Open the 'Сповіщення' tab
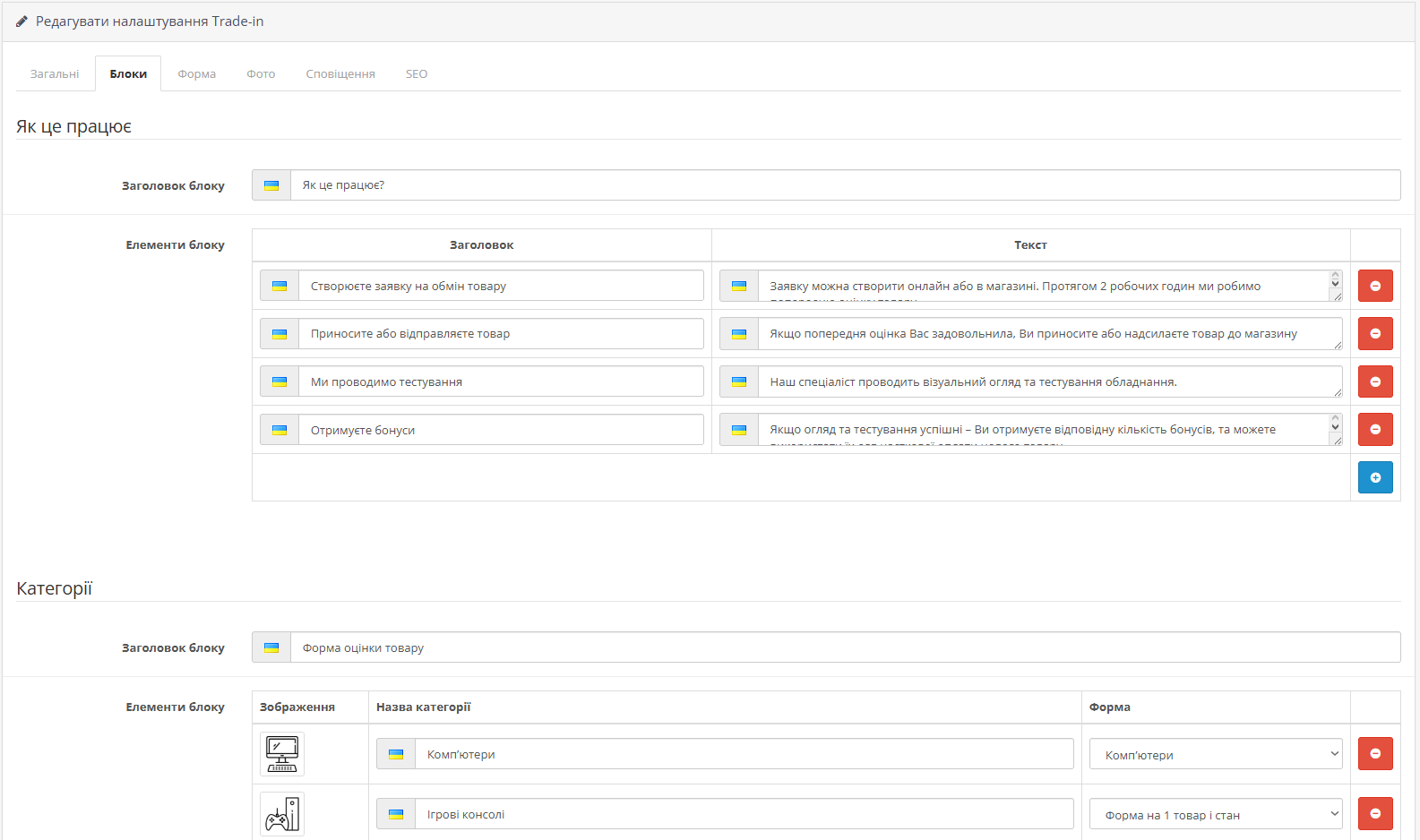Image resolution: width=1420 pixels, height=840 pixels. coord(340,73)
